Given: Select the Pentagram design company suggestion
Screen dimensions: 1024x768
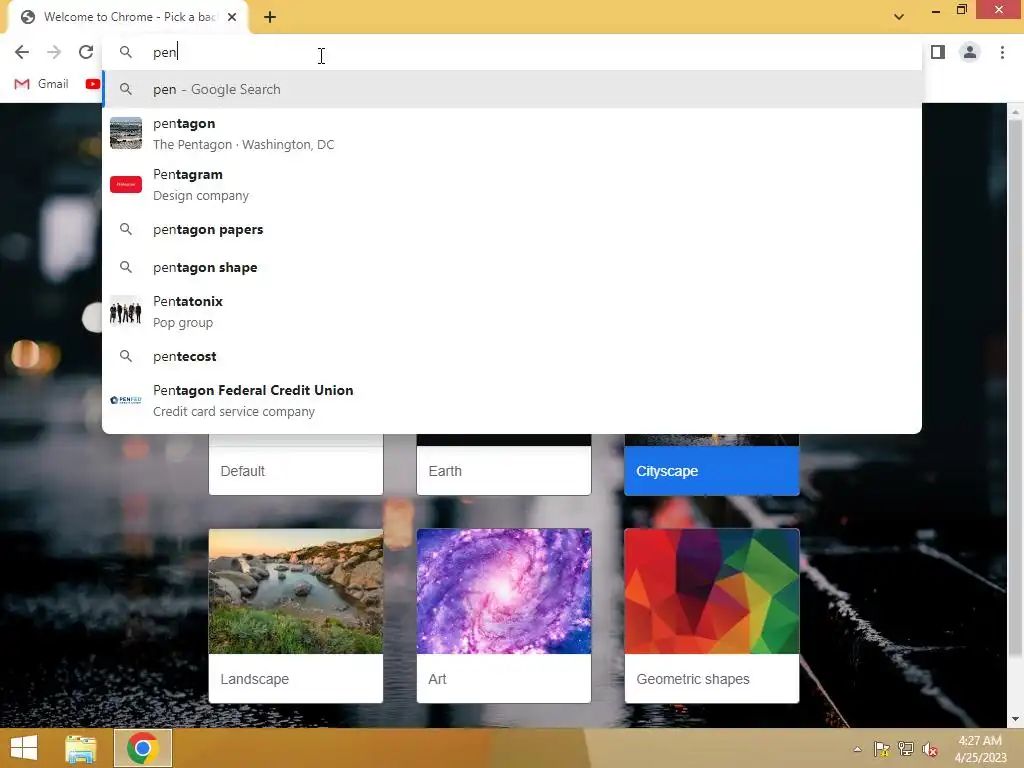Looking at the screenshot, I should click(x=512, y=185).
